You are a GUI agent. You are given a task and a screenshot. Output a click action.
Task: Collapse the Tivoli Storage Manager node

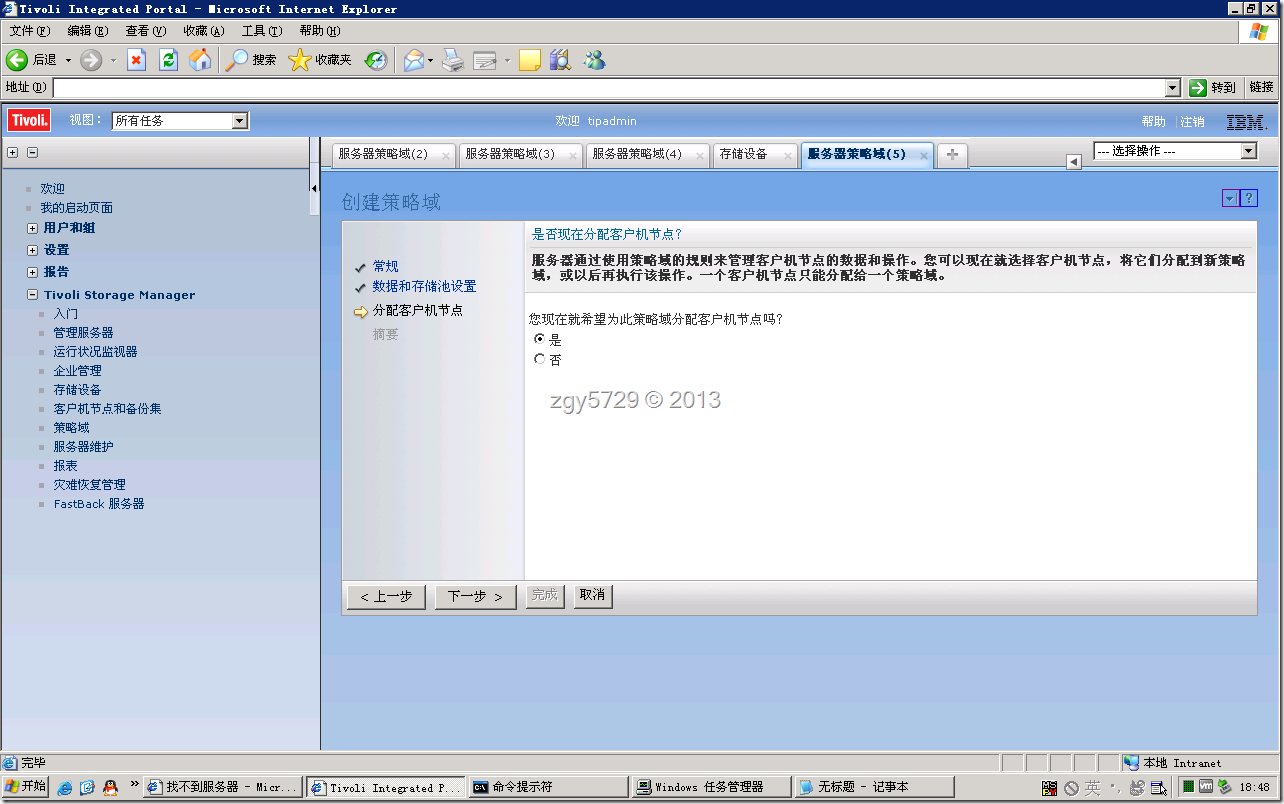33,295
